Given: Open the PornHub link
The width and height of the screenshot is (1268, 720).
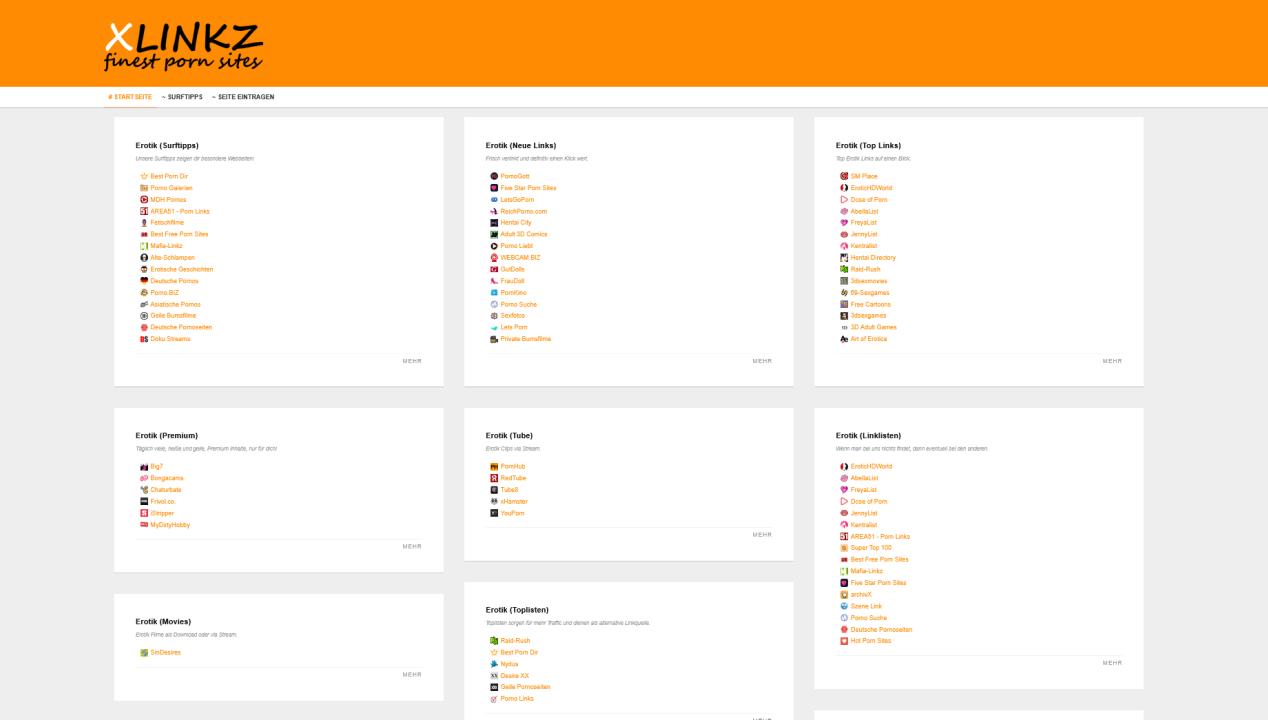Looking at the screenshot, I should (513, 466).
